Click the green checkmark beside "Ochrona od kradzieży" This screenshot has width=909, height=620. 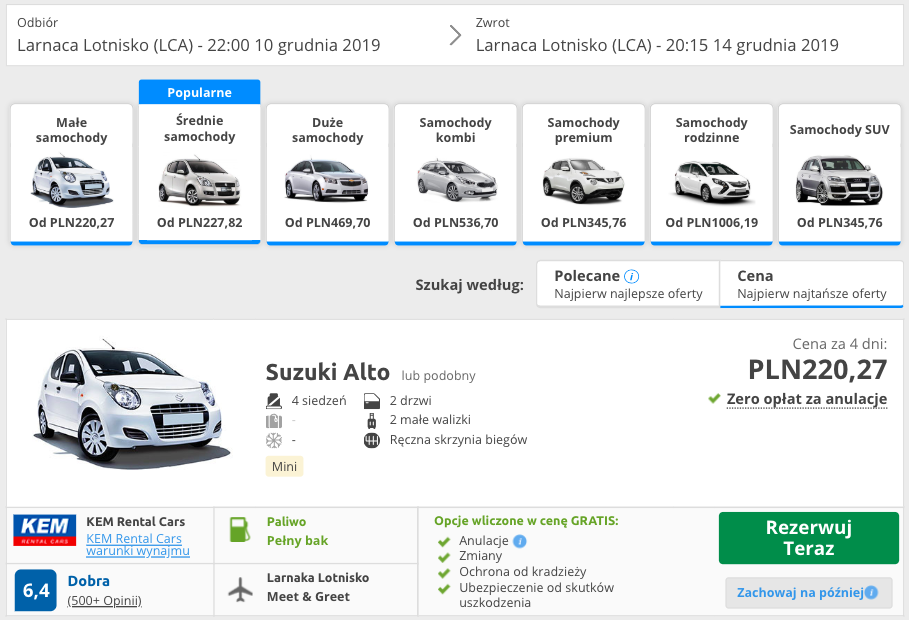[x=443, y=570]
